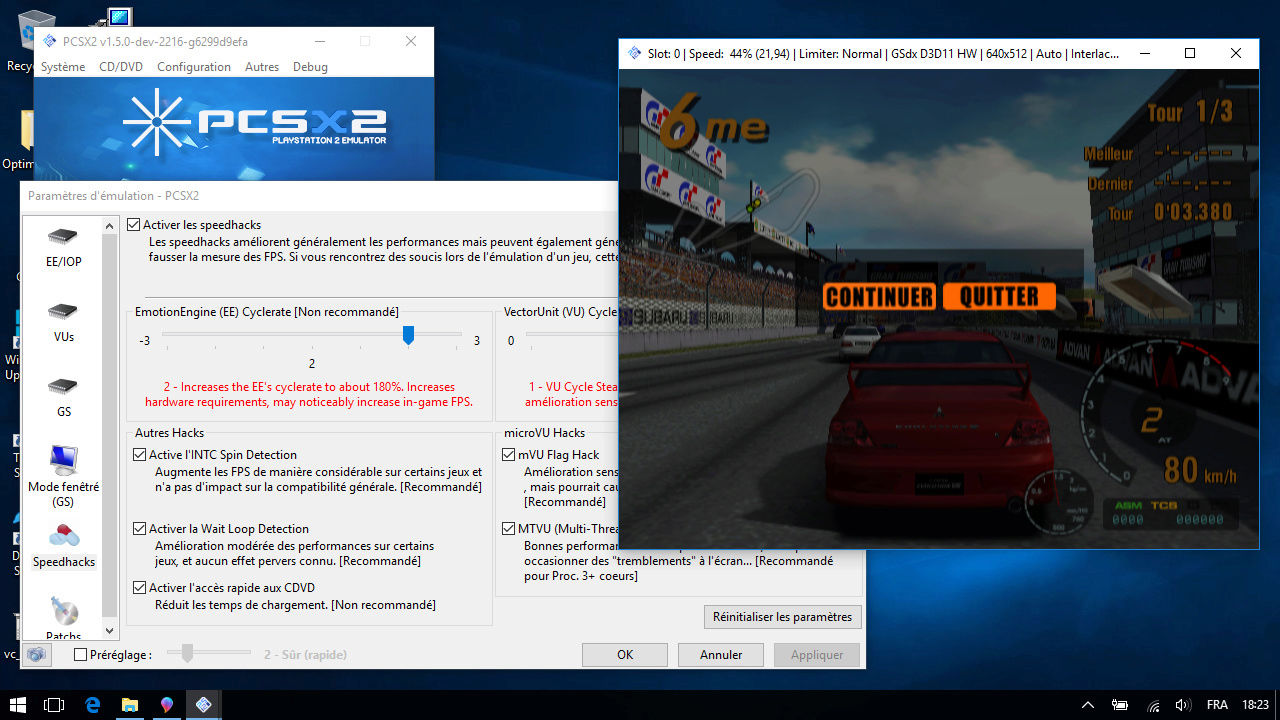Select the Speedhacks settings page

(63, 546)
